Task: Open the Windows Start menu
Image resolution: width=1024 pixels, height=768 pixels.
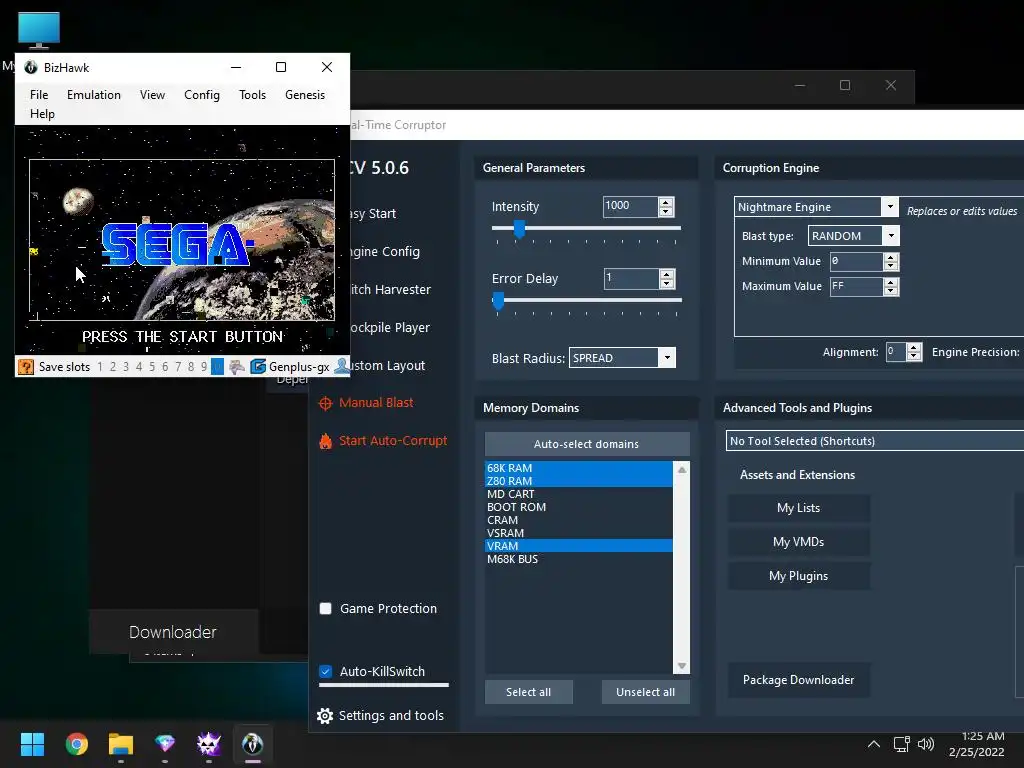Action: pyautogui.click(x=32, y=744)
